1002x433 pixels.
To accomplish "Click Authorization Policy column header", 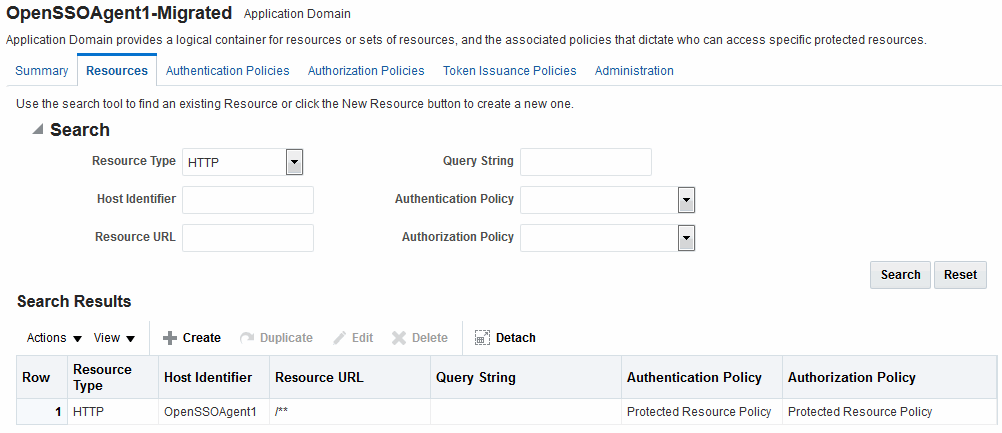I will 890,377.
